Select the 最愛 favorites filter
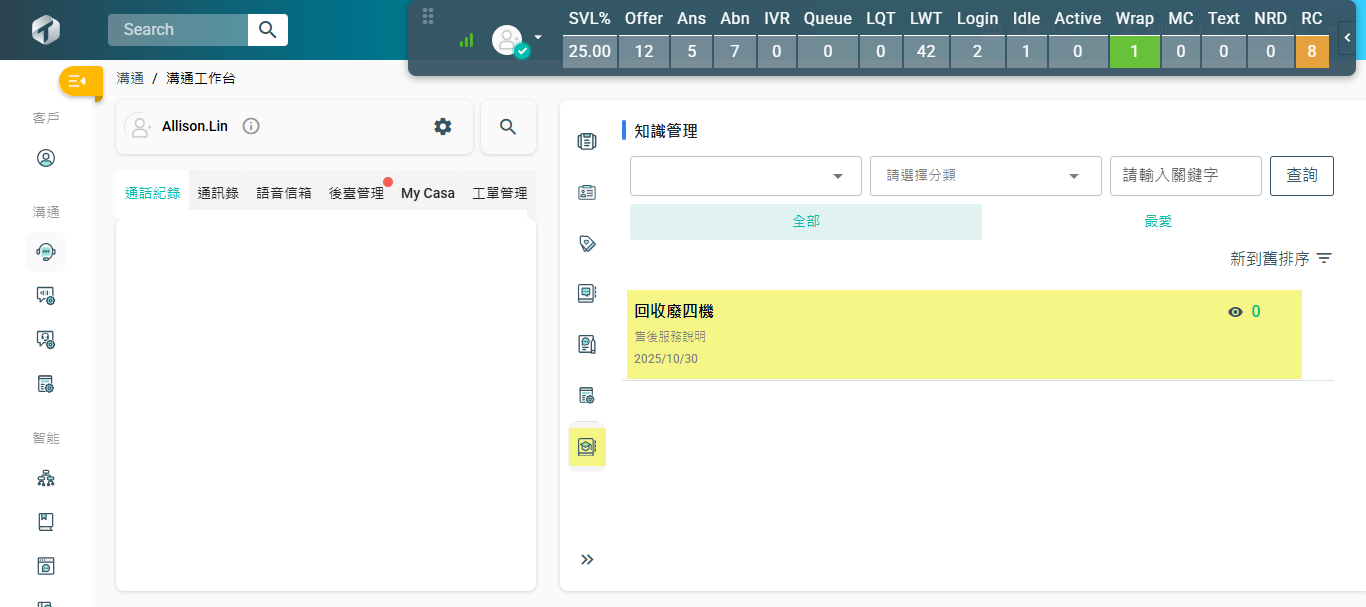 point(1157,222)
